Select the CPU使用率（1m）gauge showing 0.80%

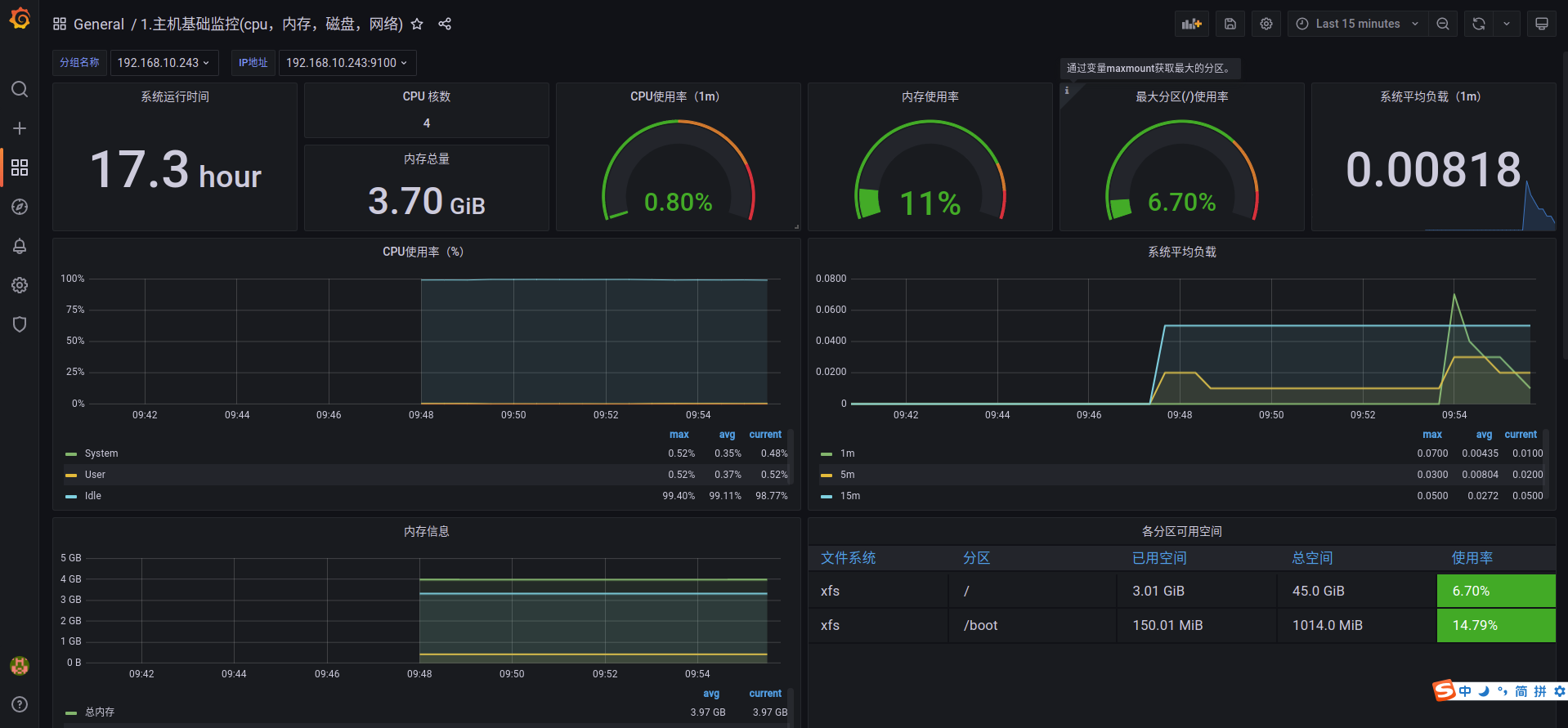pos(679,172)
